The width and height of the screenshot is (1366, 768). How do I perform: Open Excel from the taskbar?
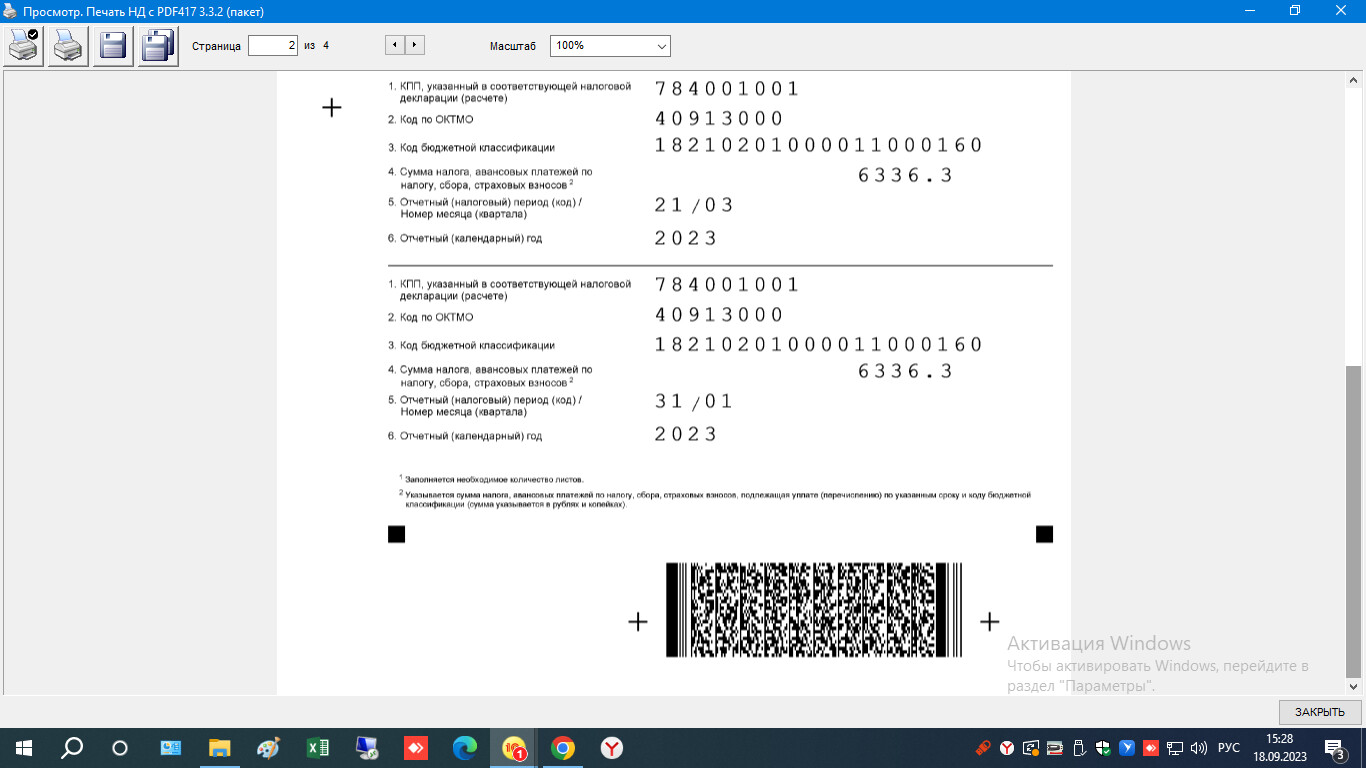(317, 748)
